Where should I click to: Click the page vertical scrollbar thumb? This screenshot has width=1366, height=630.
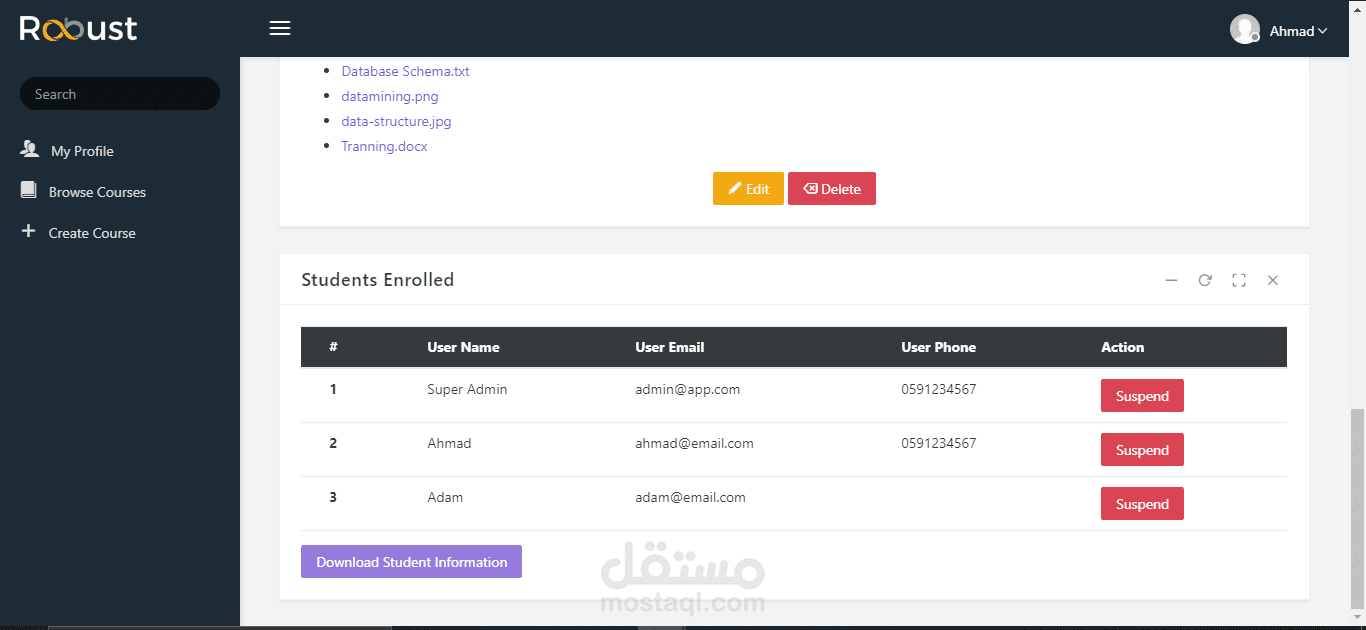1357,508
